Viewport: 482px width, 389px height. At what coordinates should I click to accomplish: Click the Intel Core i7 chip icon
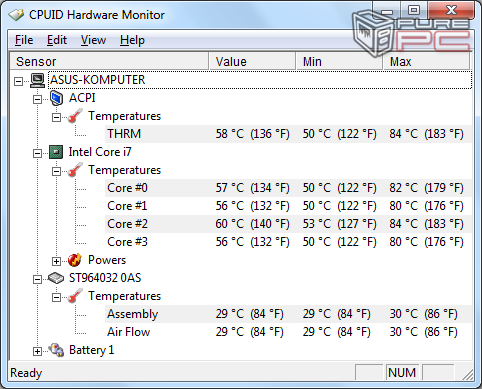tap(56, 152)
